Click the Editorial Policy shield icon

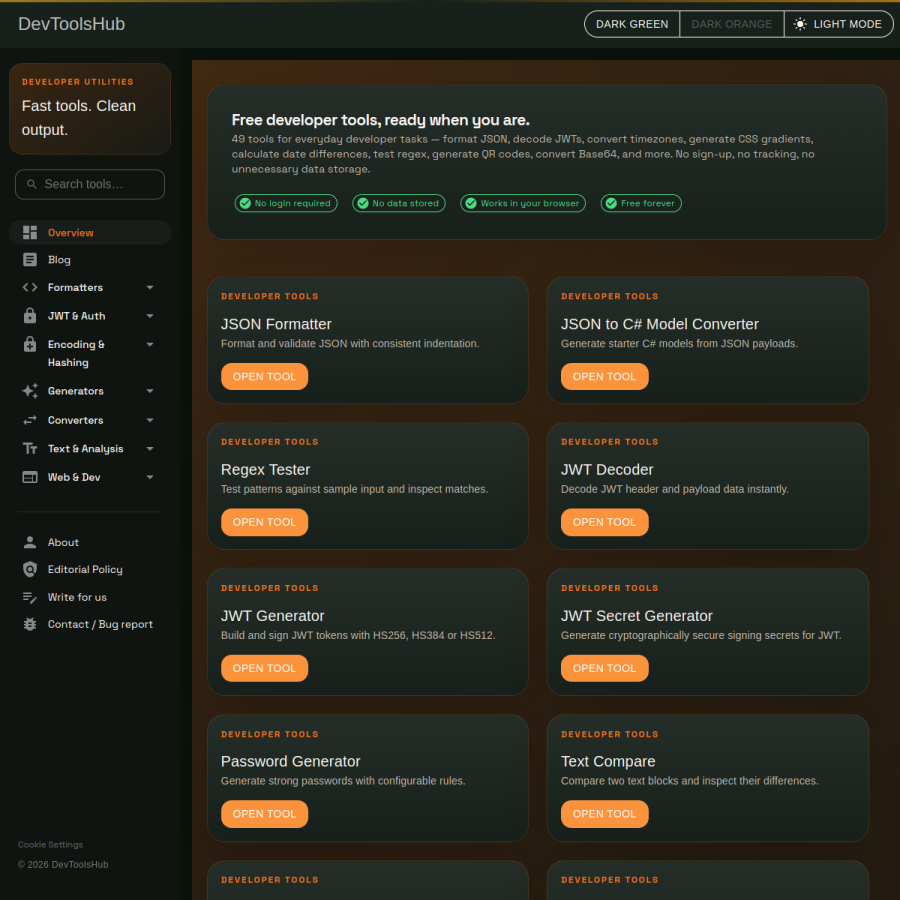coord(30,569)
